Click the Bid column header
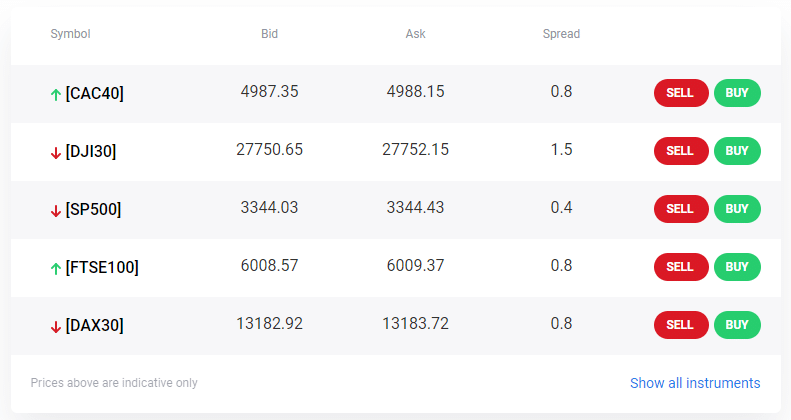The image size is (791, 420). tap(269, 34)
